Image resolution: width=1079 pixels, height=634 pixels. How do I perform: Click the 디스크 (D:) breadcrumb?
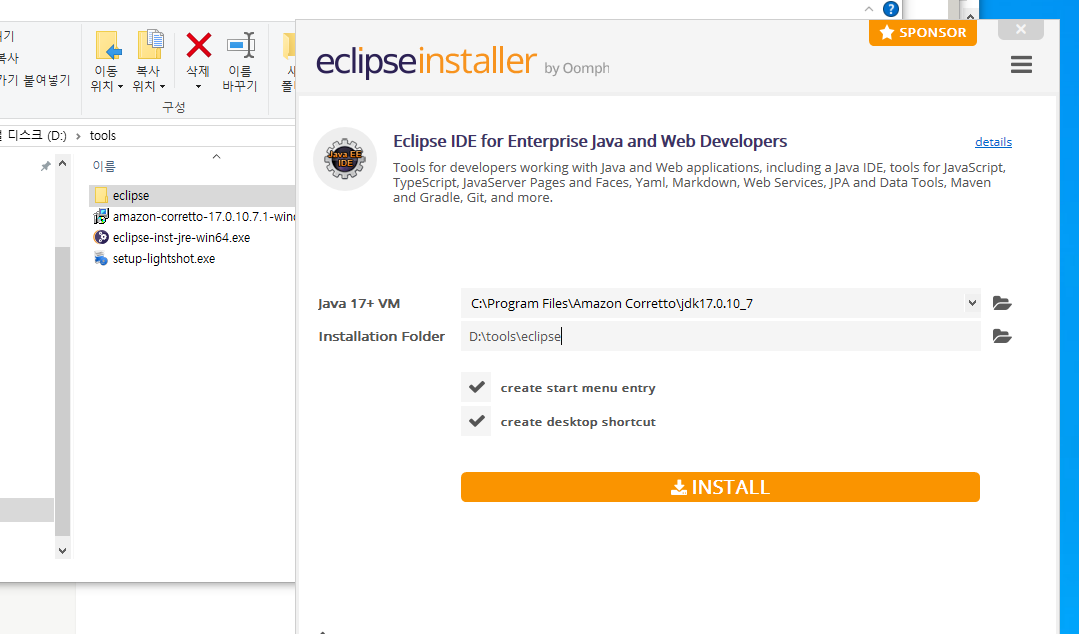[37, 136]
